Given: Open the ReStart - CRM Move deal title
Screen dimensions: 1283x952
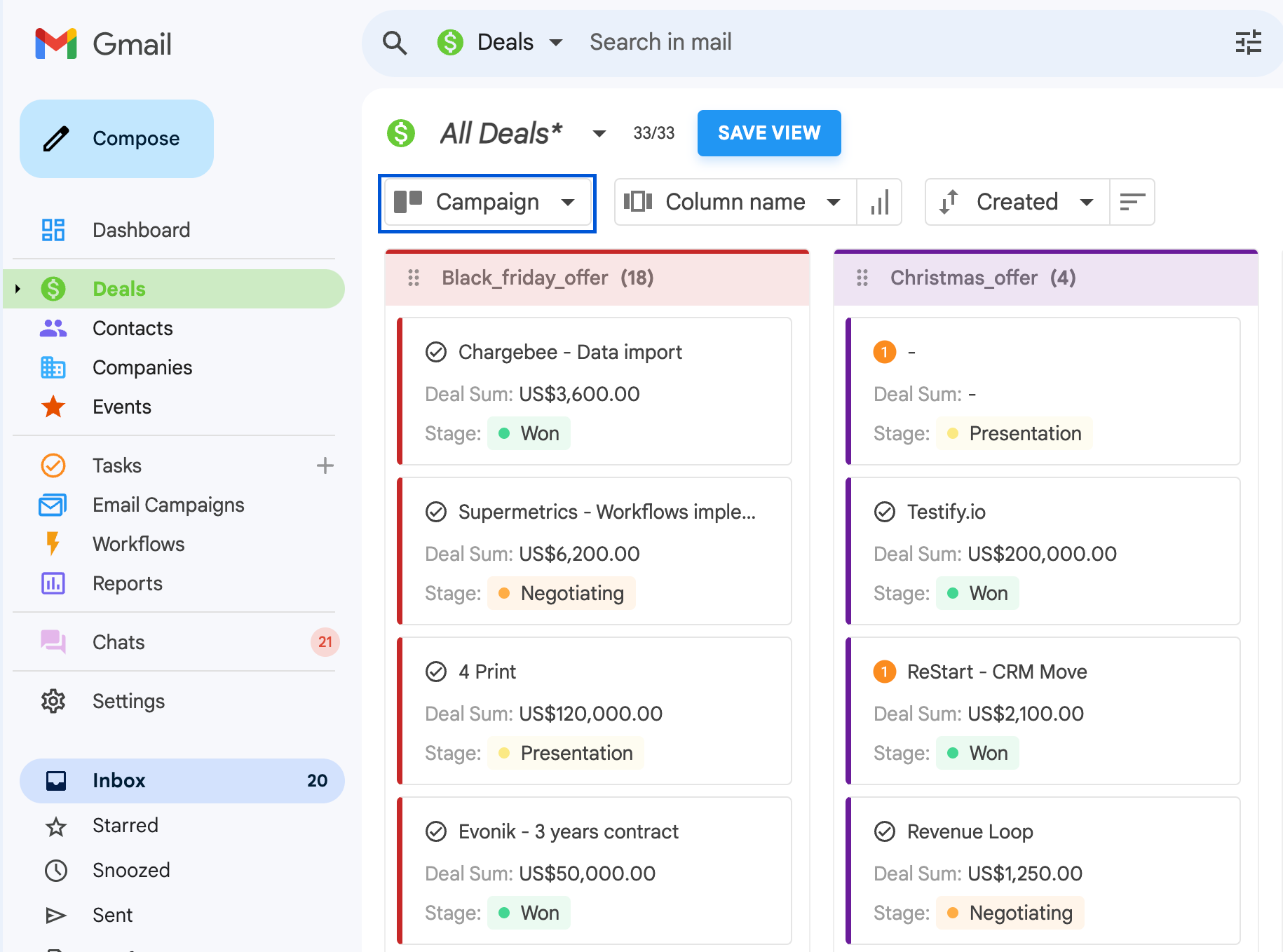Looking at the screenshot, I should point(997,672).
